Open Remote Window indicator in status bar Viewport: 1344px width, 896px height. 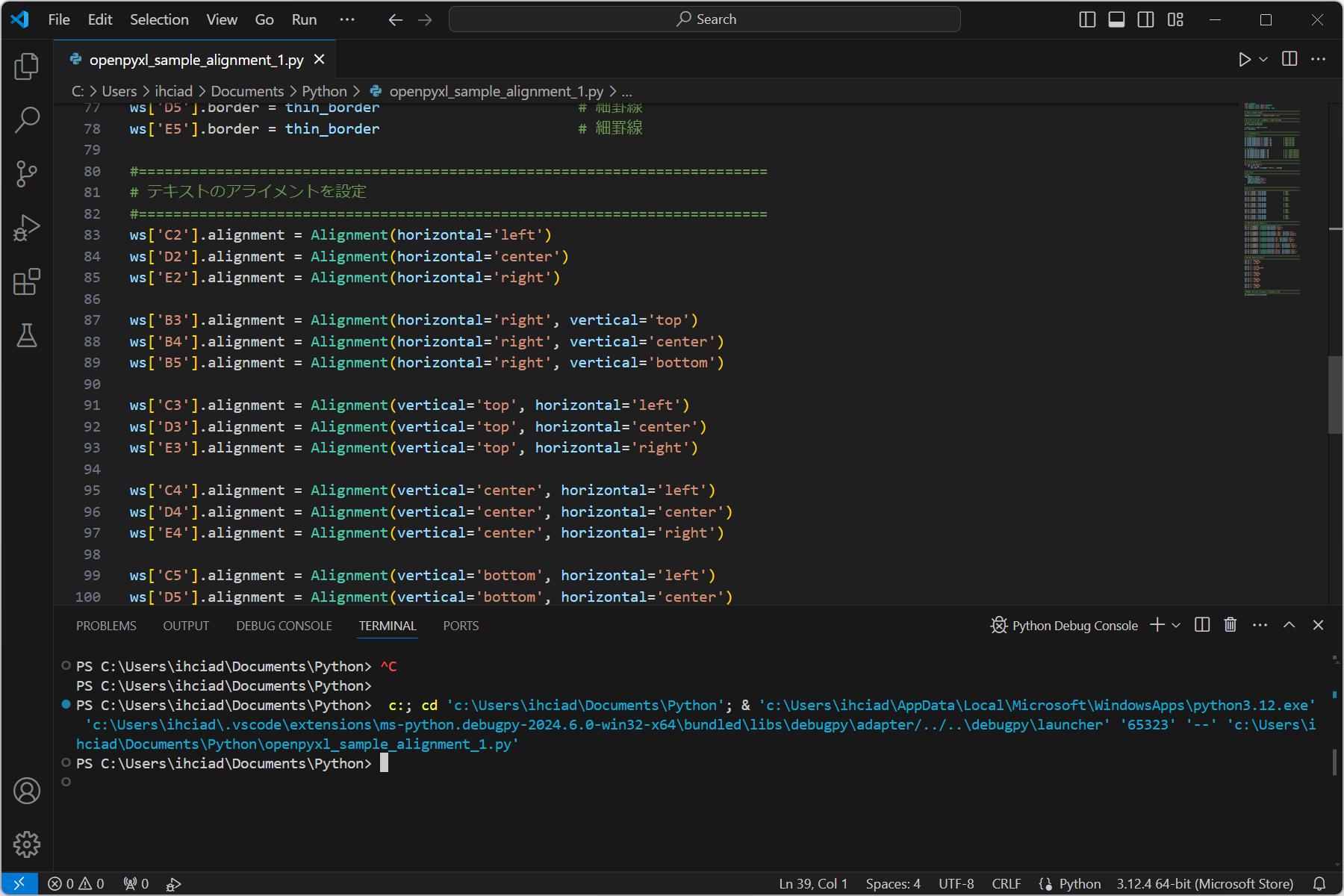click(19, 884)
